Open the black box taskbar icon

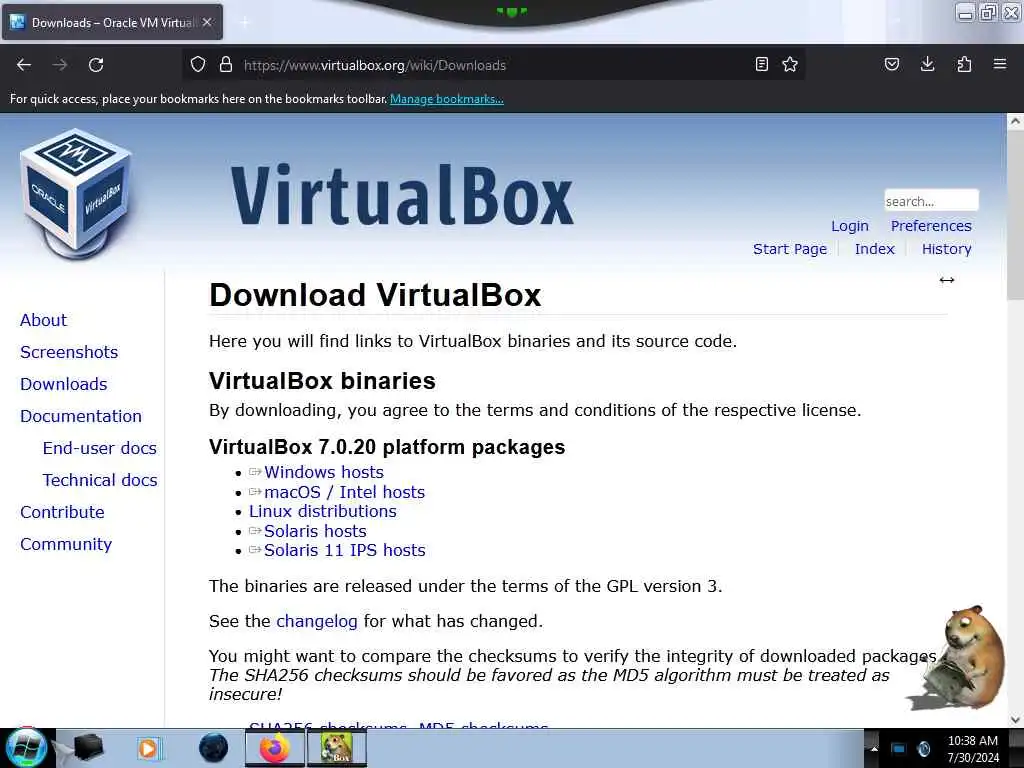point(88,748)
